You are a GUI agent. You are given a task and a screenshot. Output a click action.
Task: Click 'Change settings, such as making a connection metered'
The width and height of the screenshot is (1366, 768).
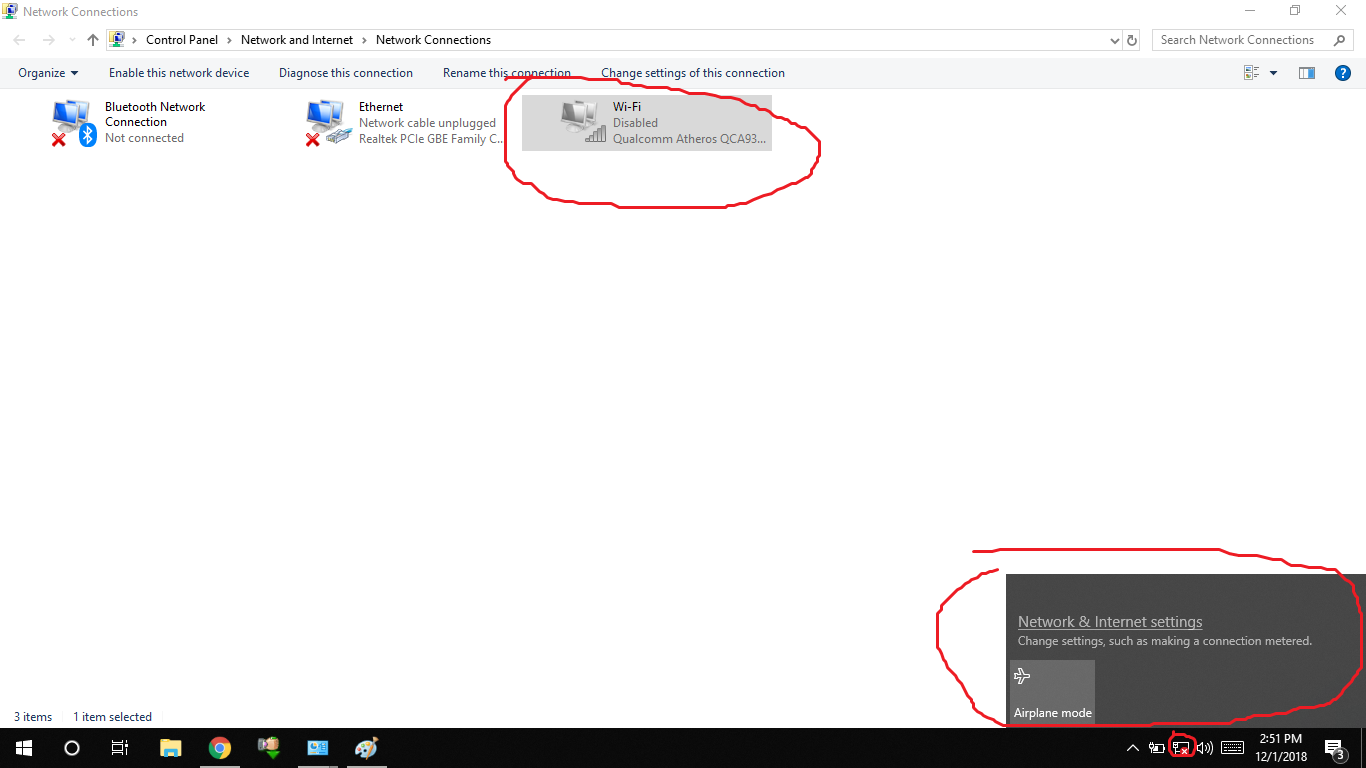[x=1164, y=641]
